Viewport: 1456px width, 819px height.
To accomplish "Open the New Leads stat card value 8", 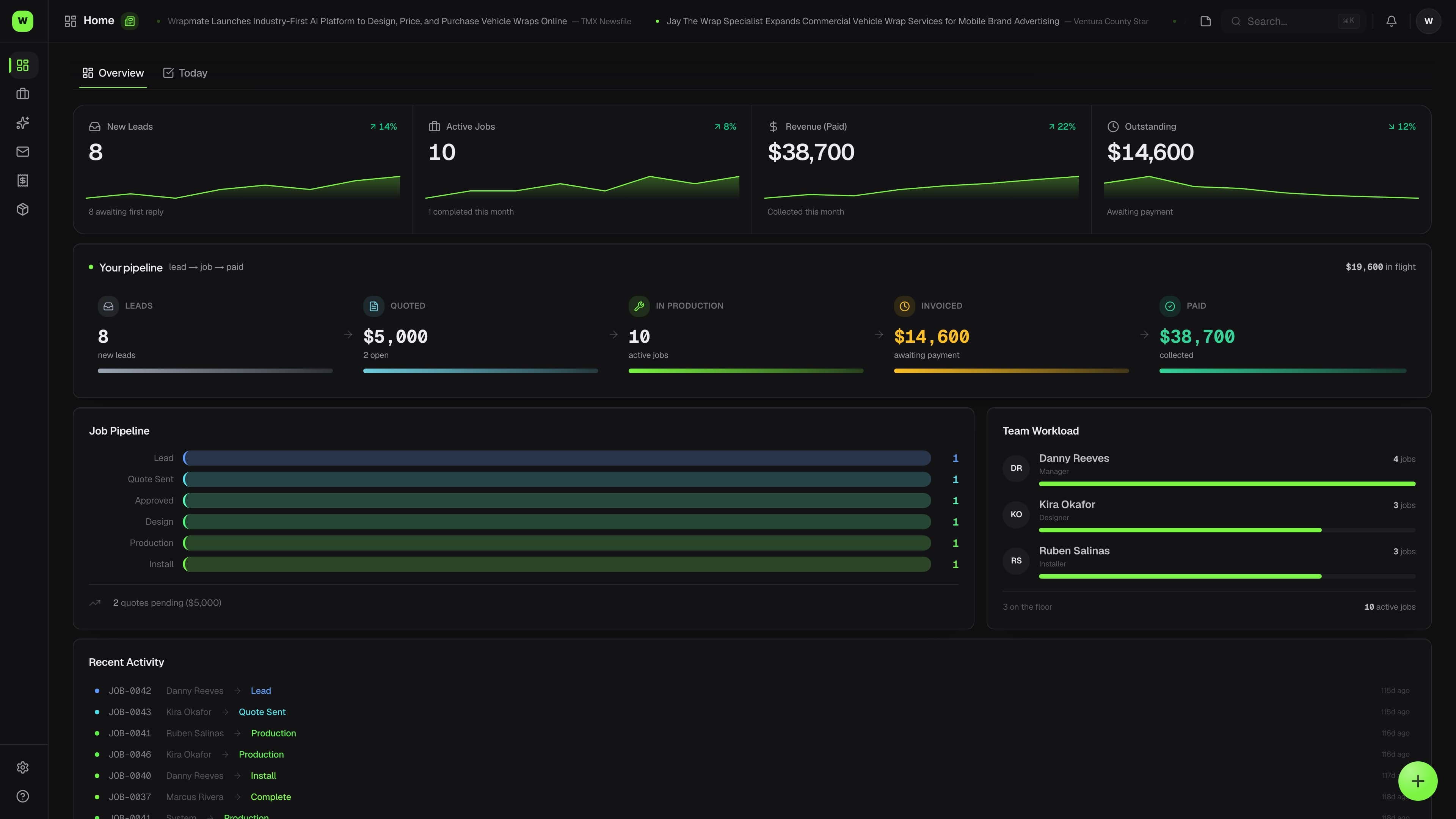I will pyautogui.click(x=96, y=152).
